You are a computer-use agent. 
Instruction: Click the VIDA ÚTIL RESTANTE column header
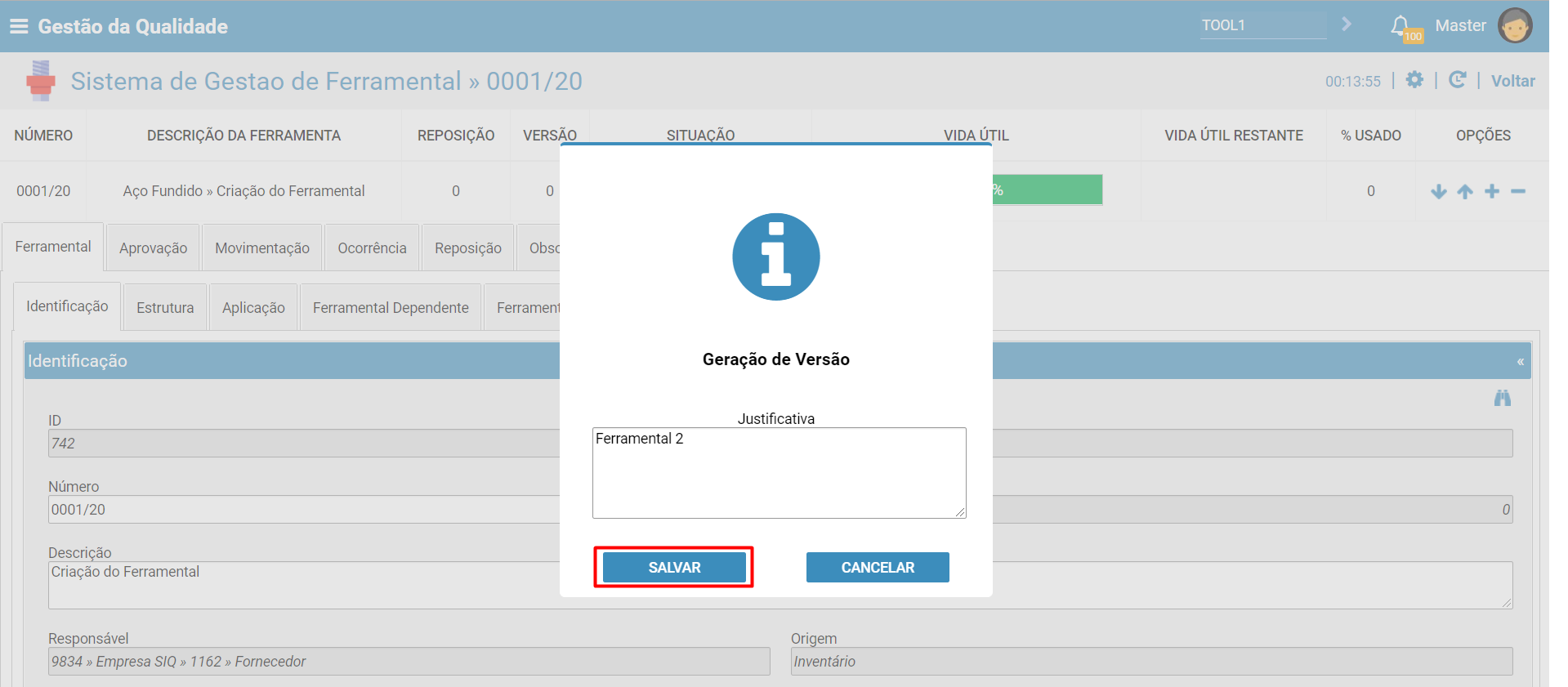[x=1234, y=136]
